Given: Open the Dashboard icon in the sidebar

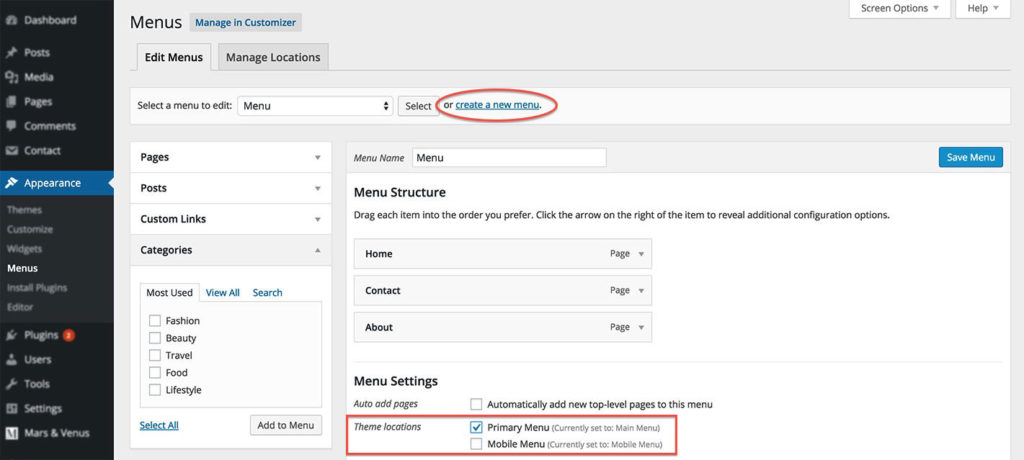Looking at the screenshot, I should pyautogui.click(x=11, y=20).
